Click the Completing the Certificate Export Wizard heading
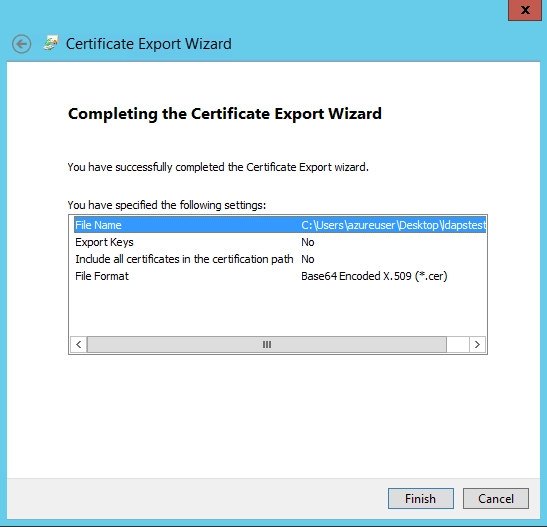Viewport: 547px width, 527px height. (225, 114)
